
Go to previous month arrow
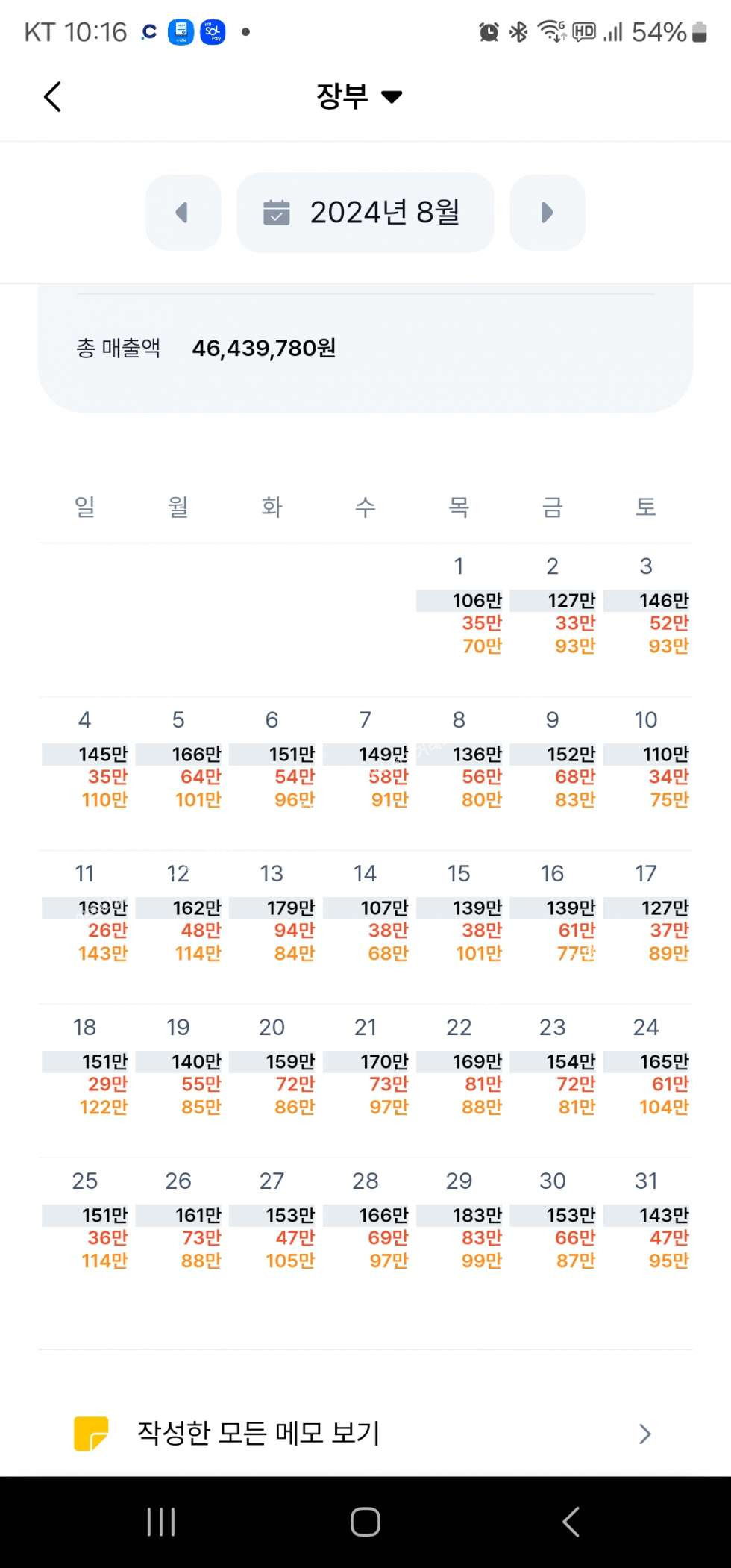click(x=183, y=213)
